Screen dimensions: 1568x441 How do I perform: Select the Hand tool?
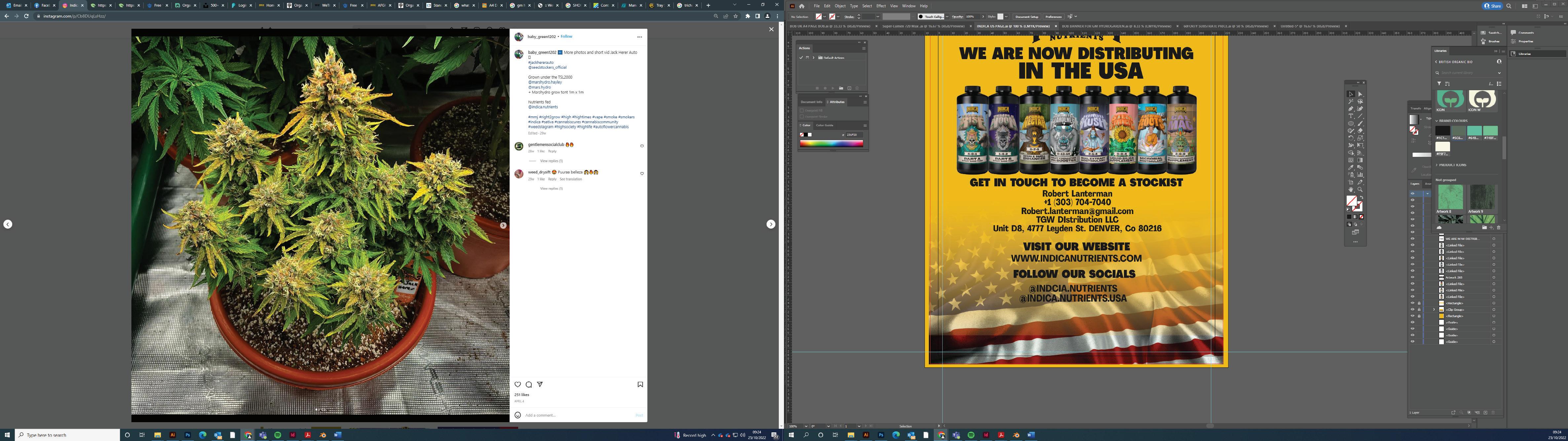click(x=1351, y=189)
